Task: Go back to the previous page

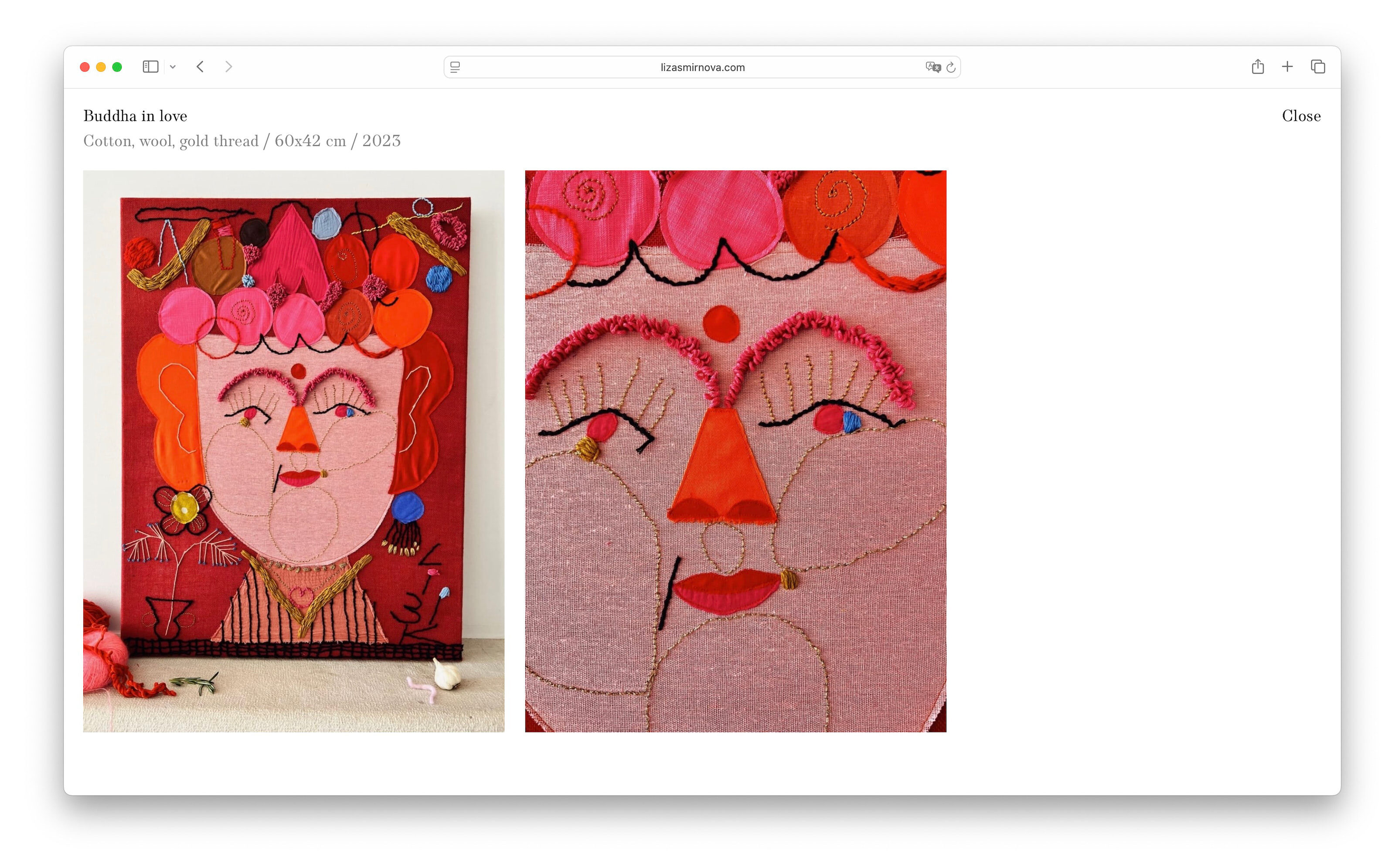Action: tap(201, 67)
